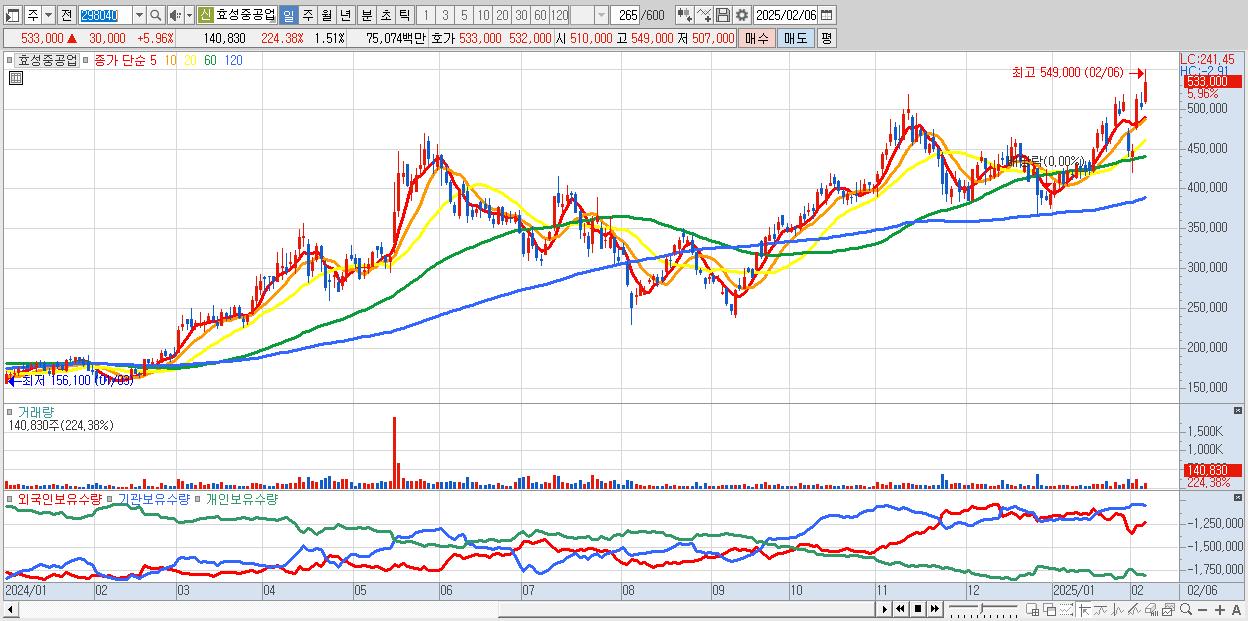Choose the 5 interval button
Image resolution: width=1248 pixels, height=621 pixels.
pyautogui.click(x=464, y=16)
